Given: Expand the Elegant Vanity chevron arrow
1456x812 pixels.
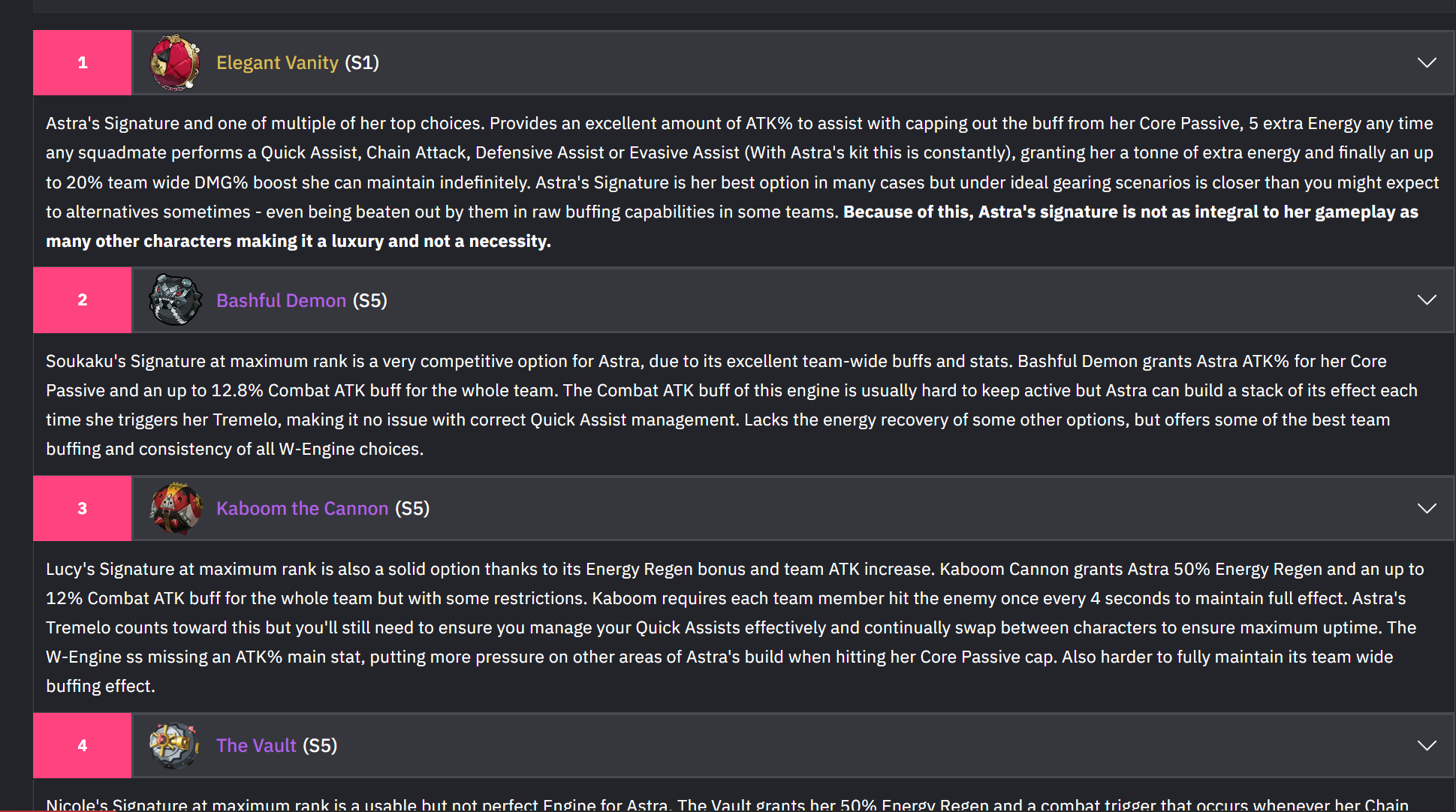Looking at the screenshot, I should [1427, 62].
